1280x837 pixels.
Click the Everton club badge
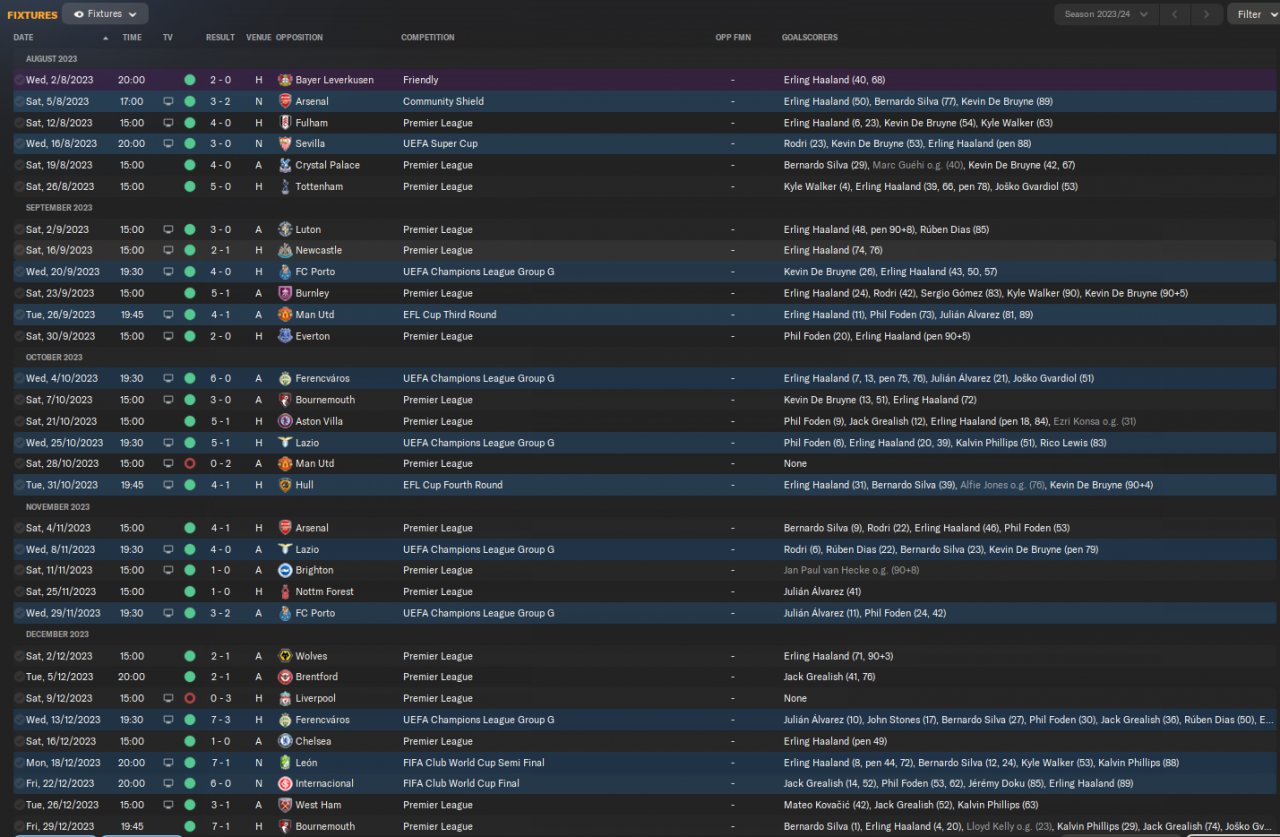285,337
